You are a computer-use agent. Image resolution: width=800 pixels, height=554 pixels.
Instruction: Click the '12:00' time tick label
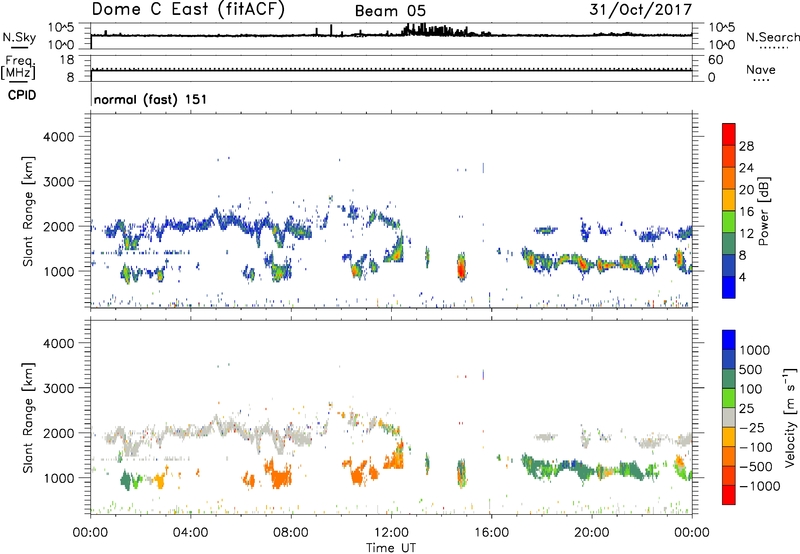pyautogui.click(x=391, y=533)
